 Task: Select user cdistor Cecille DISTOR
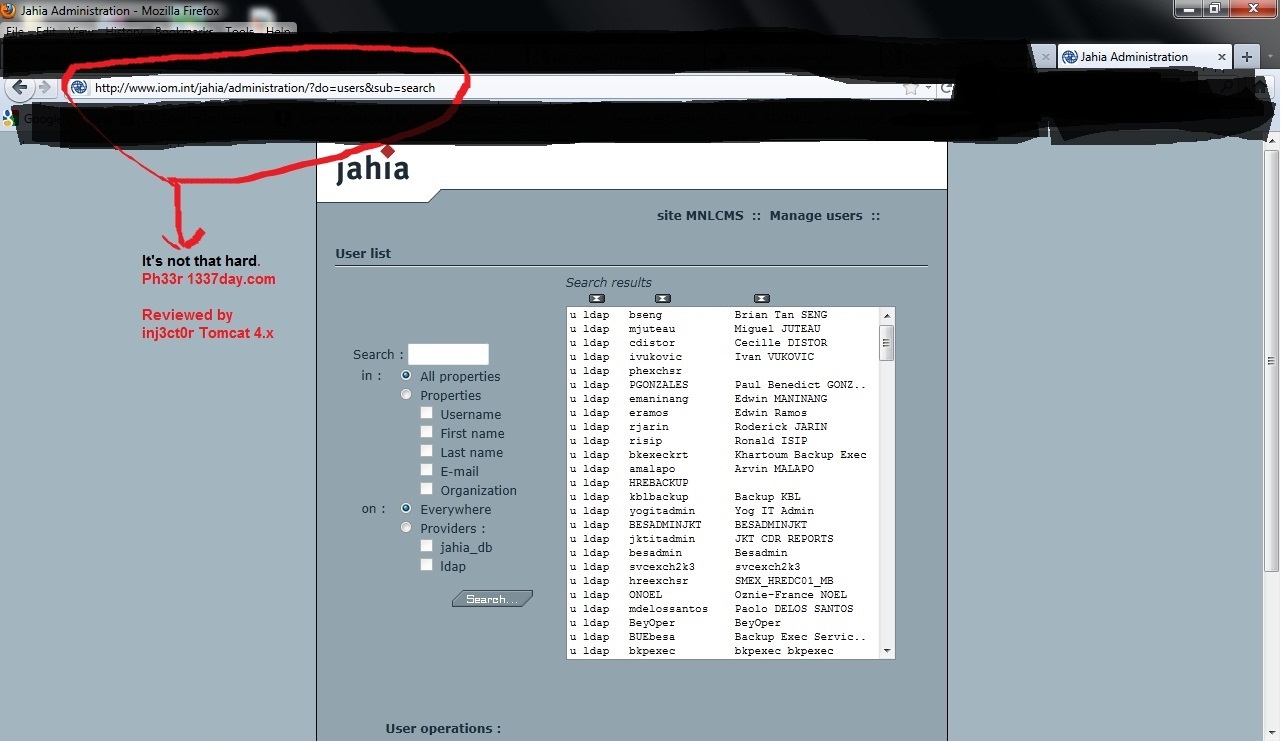click(722, 343)
